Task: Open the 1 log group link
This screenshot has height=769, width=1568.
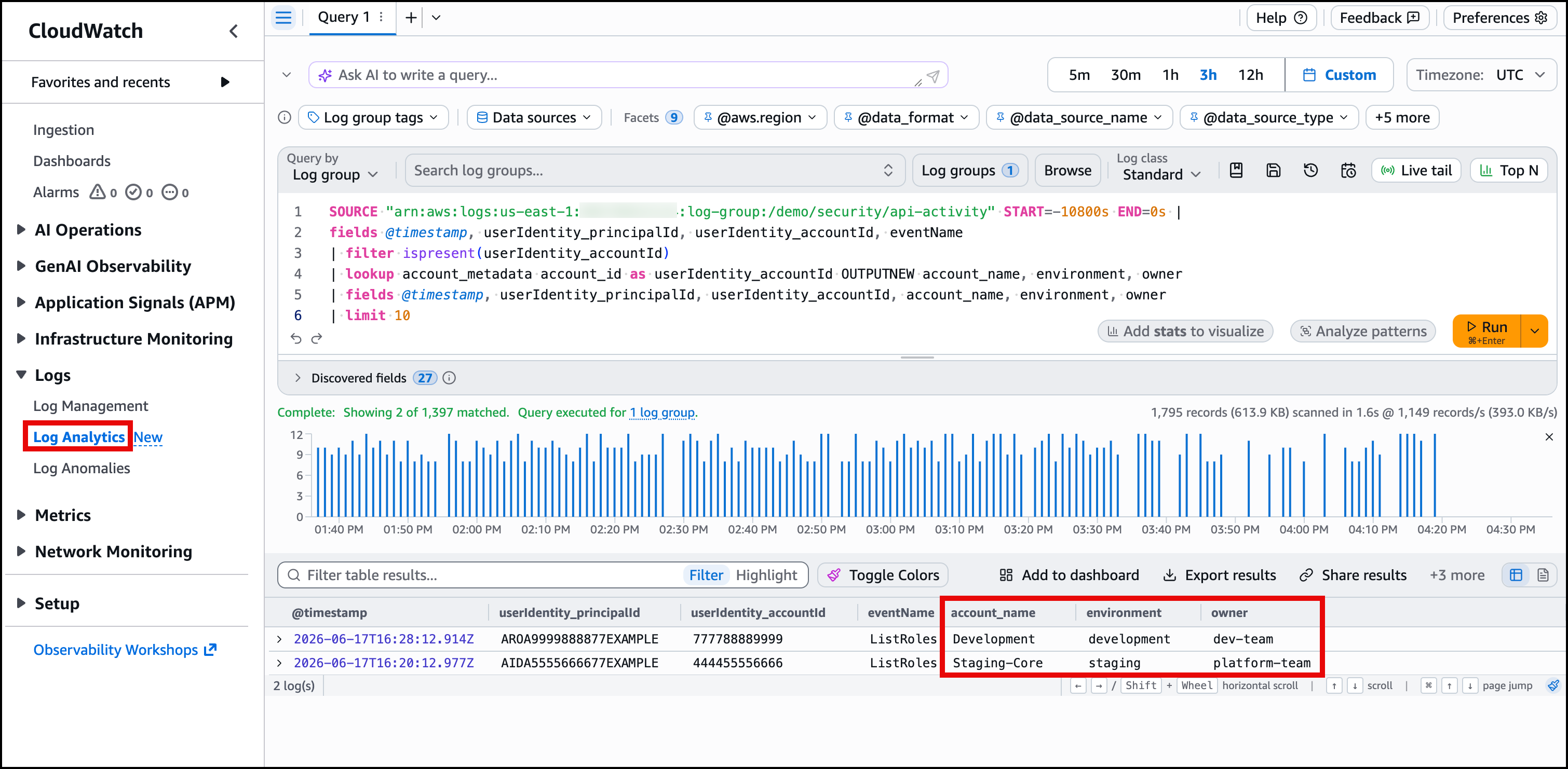Action: click(663, 413)
